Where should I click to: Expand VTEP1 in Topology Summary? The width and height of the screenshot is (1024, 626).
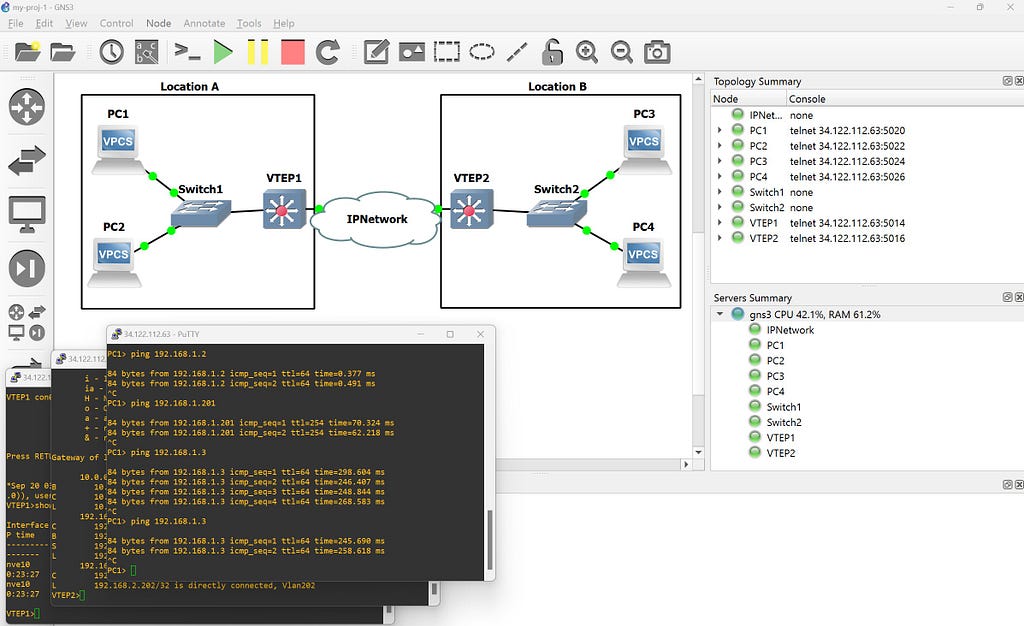[x=720, y=223]
